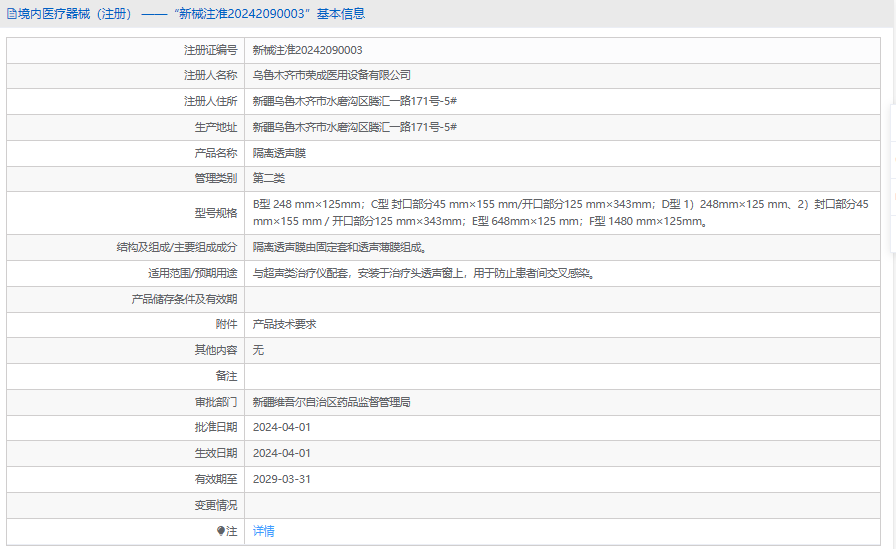Click the product name 隔离透声膜
Image resolution: width=896 pixels, height=549 pixels.
click(279, 153)
